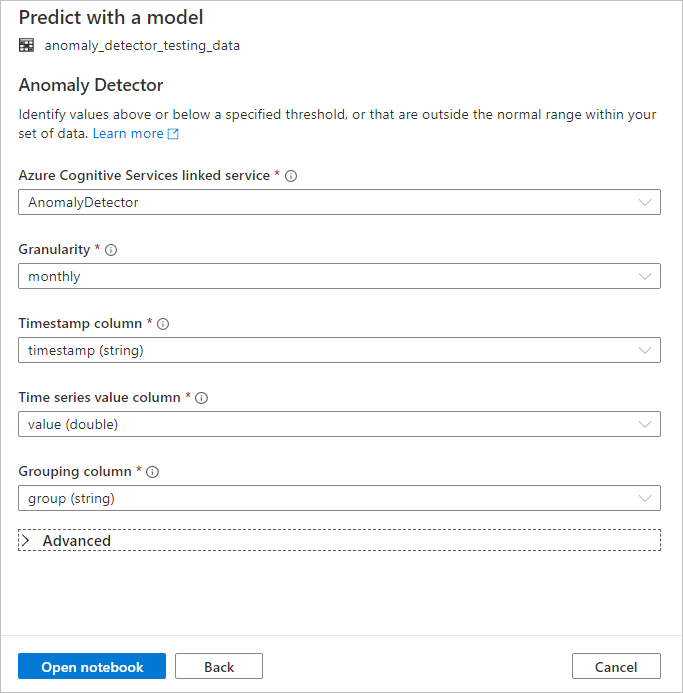This screenshot has width=683, height=693.
Task: Click the Time series value column info icon
Action: pyautogui.click(x=201, y=398)
